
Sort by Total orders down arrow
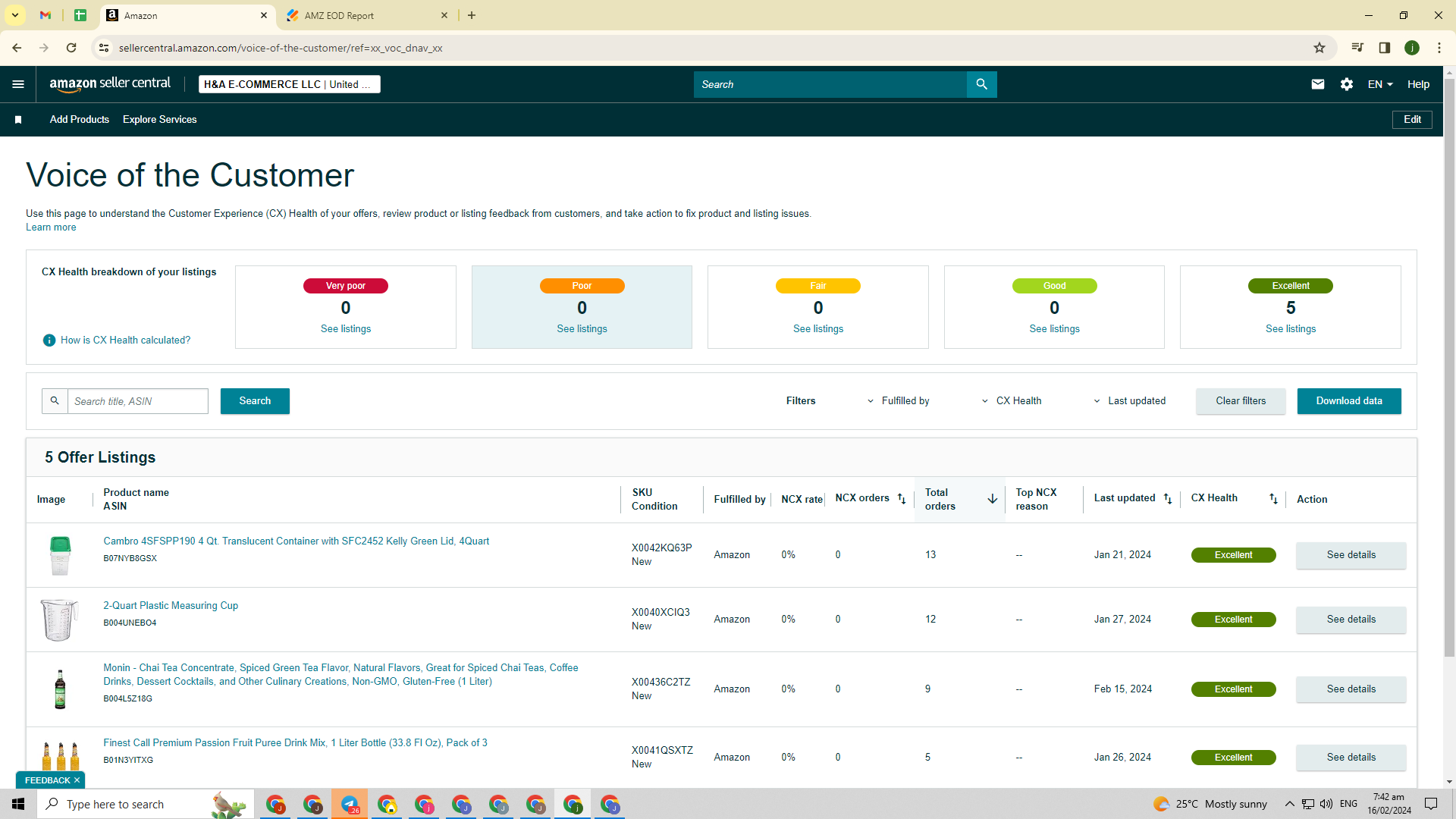(x=992, y=499)
